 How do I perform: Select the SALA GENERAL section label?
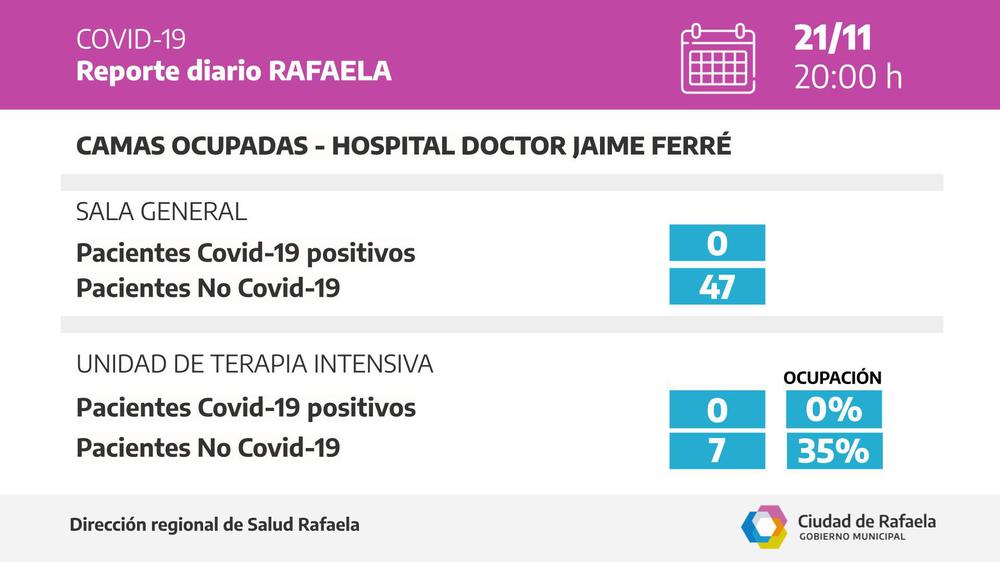tap(161, 211)
